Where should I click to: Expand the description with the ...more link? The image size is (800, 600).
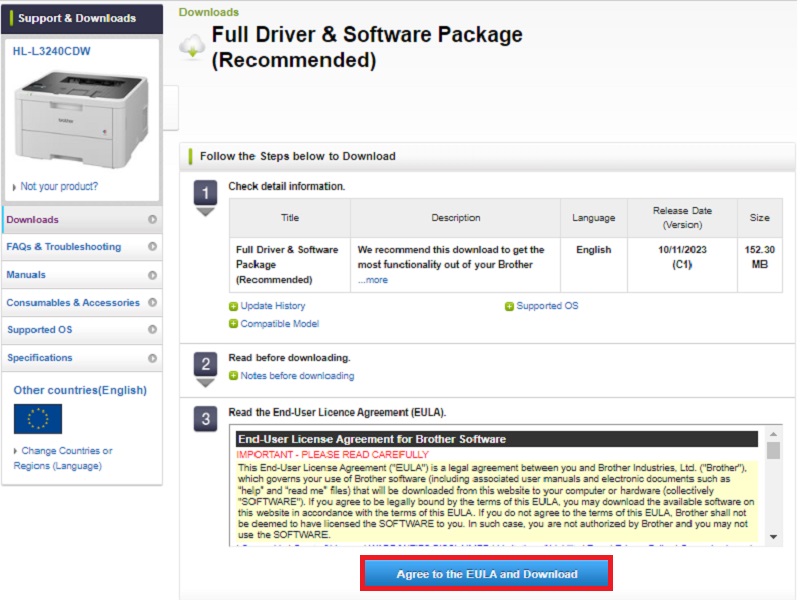[x=373, y=280]
